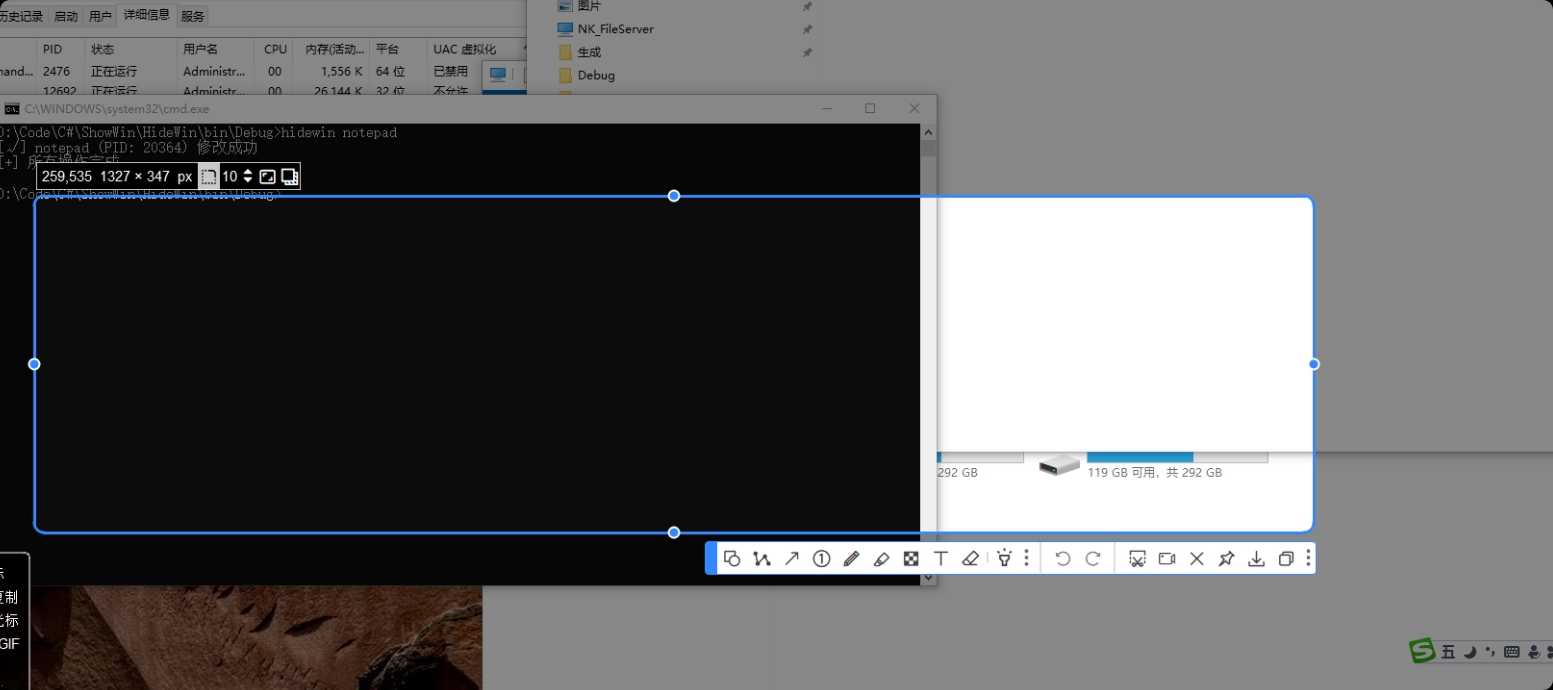
Task: Select the polyline tool
Action: pyautogui.click(x=762, y=559)
